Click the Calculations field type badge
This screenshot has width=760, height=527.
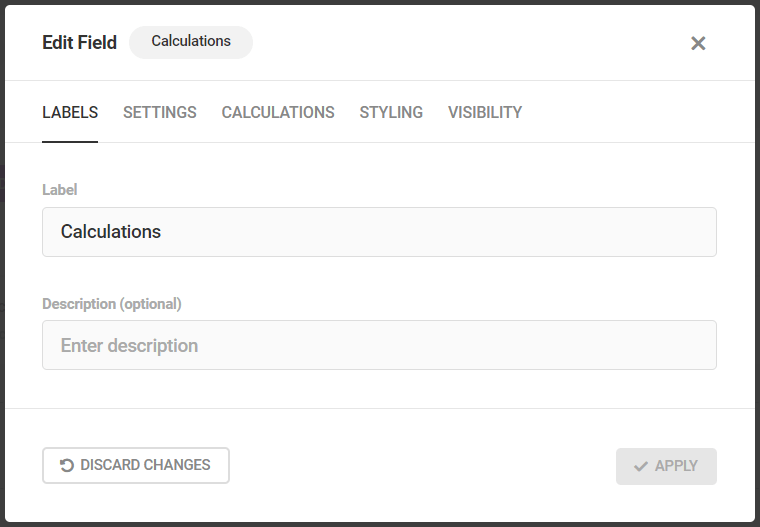(191, 42)
